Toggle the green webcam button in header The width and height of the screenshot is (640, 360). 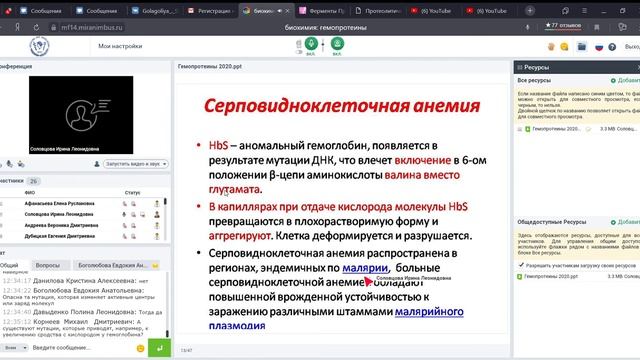tap(337, 43)
